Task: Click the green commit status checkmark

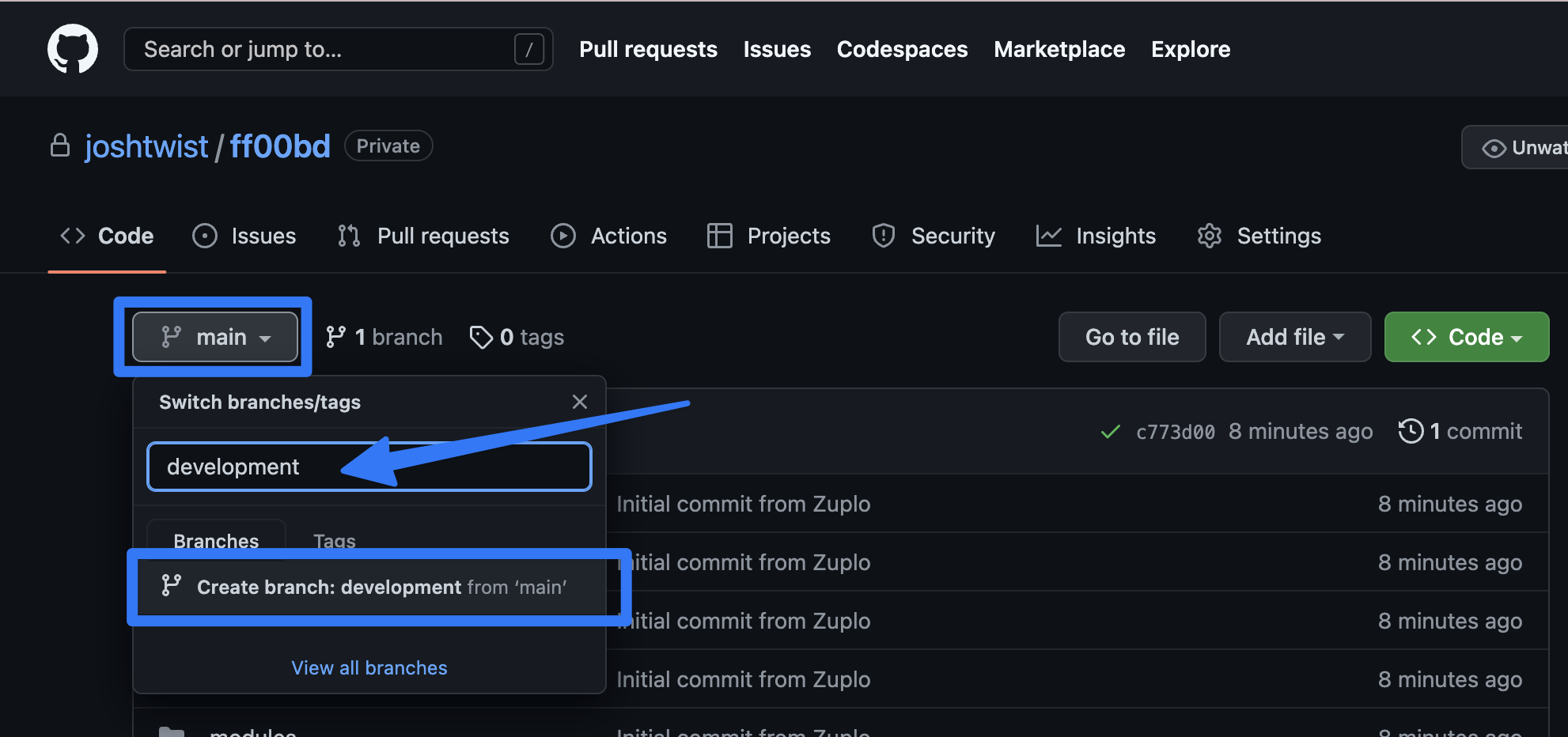Action: [x=1111, y=431]
